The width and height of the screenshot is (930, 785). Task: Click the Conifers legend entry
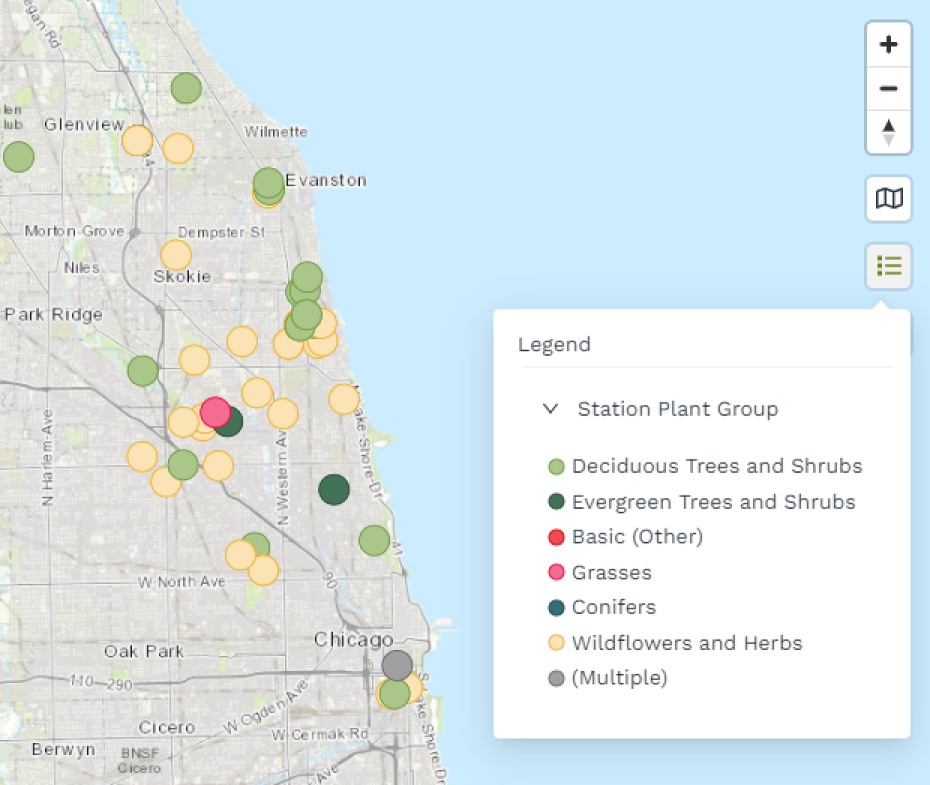[613, 607]
